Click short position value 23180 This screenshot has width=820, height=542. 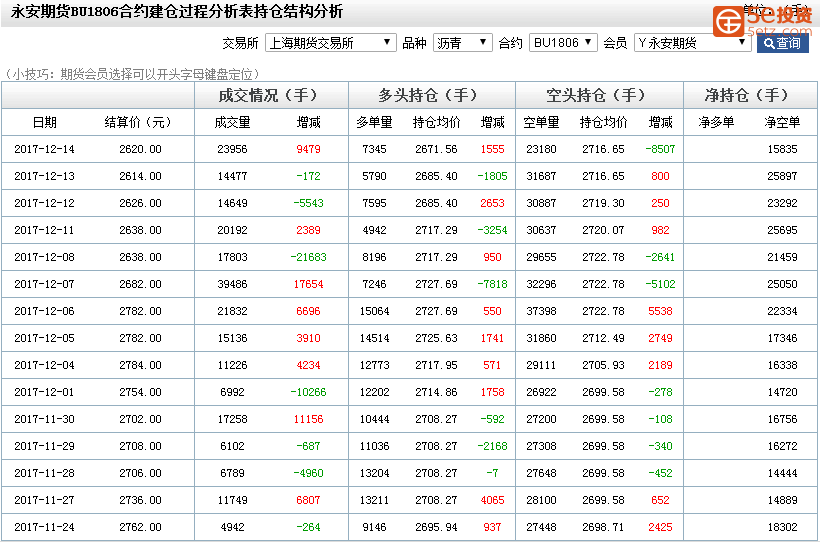point(541,149)
